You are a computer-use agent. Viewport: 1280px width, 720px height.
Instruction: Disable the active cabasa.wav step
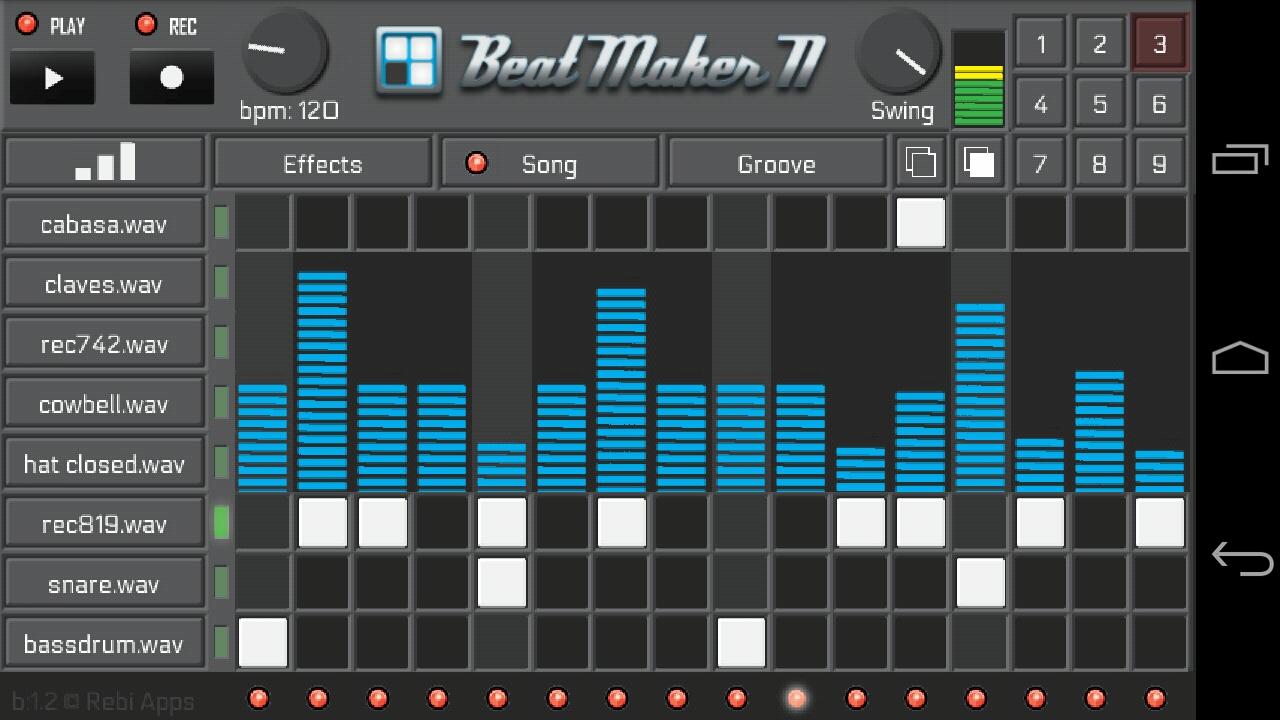pos(920,222)
